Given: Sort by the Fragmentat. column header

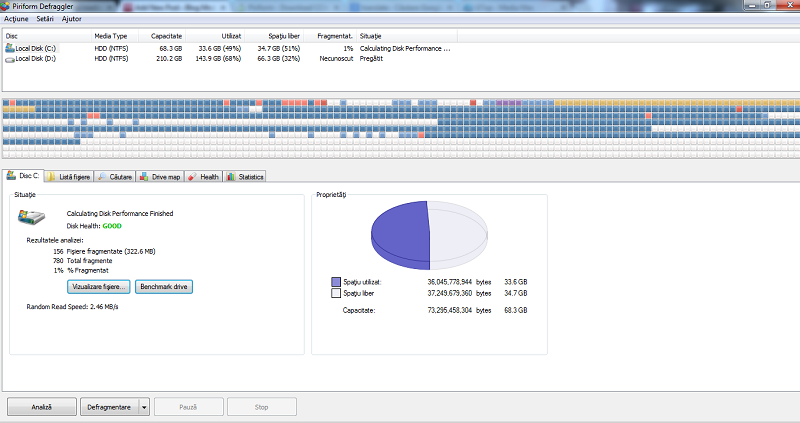Looking at the screenshot, I should pos(330,36).
